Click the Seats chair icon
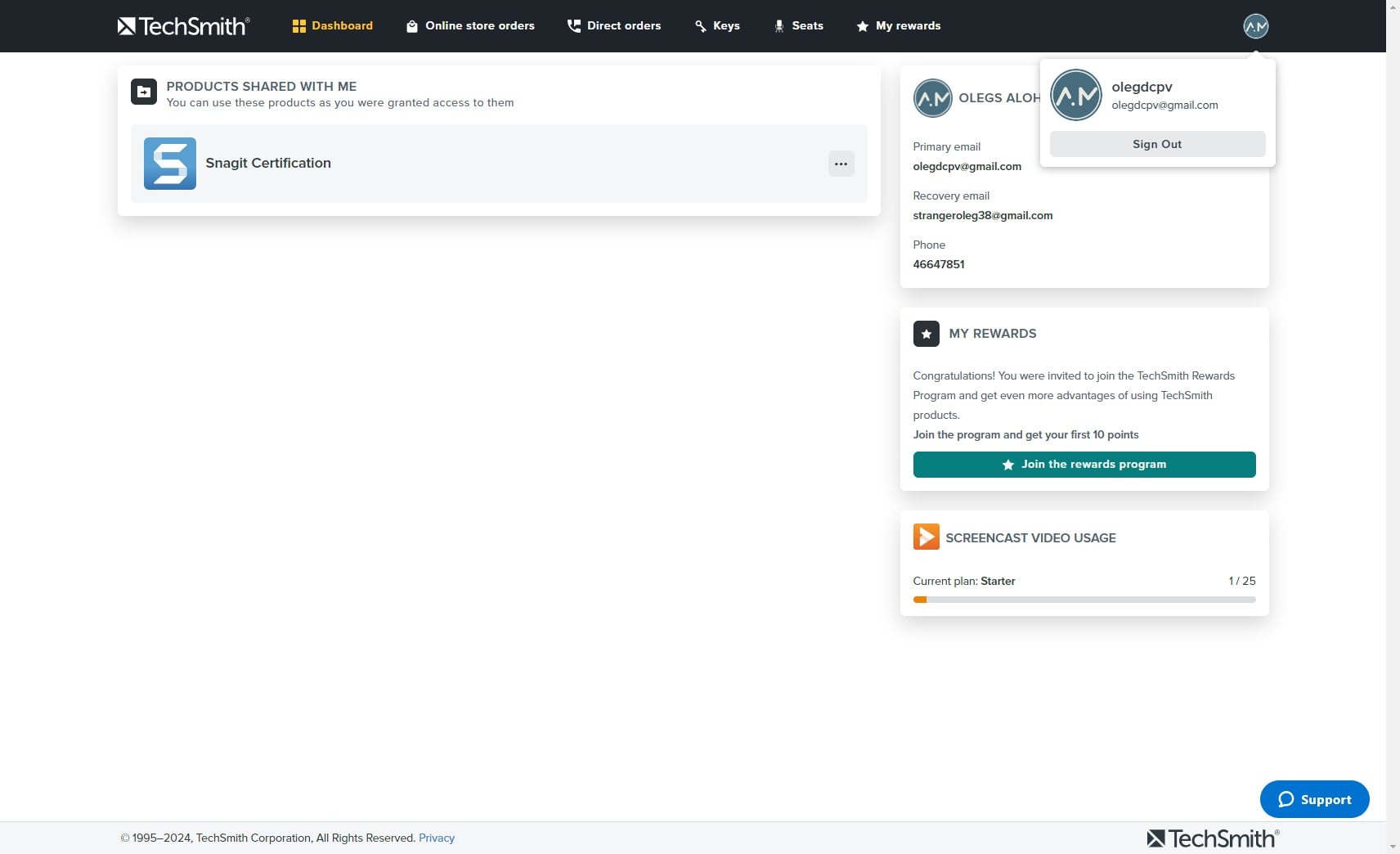Viewport: 1400px width, 854px height. point(779,26)
